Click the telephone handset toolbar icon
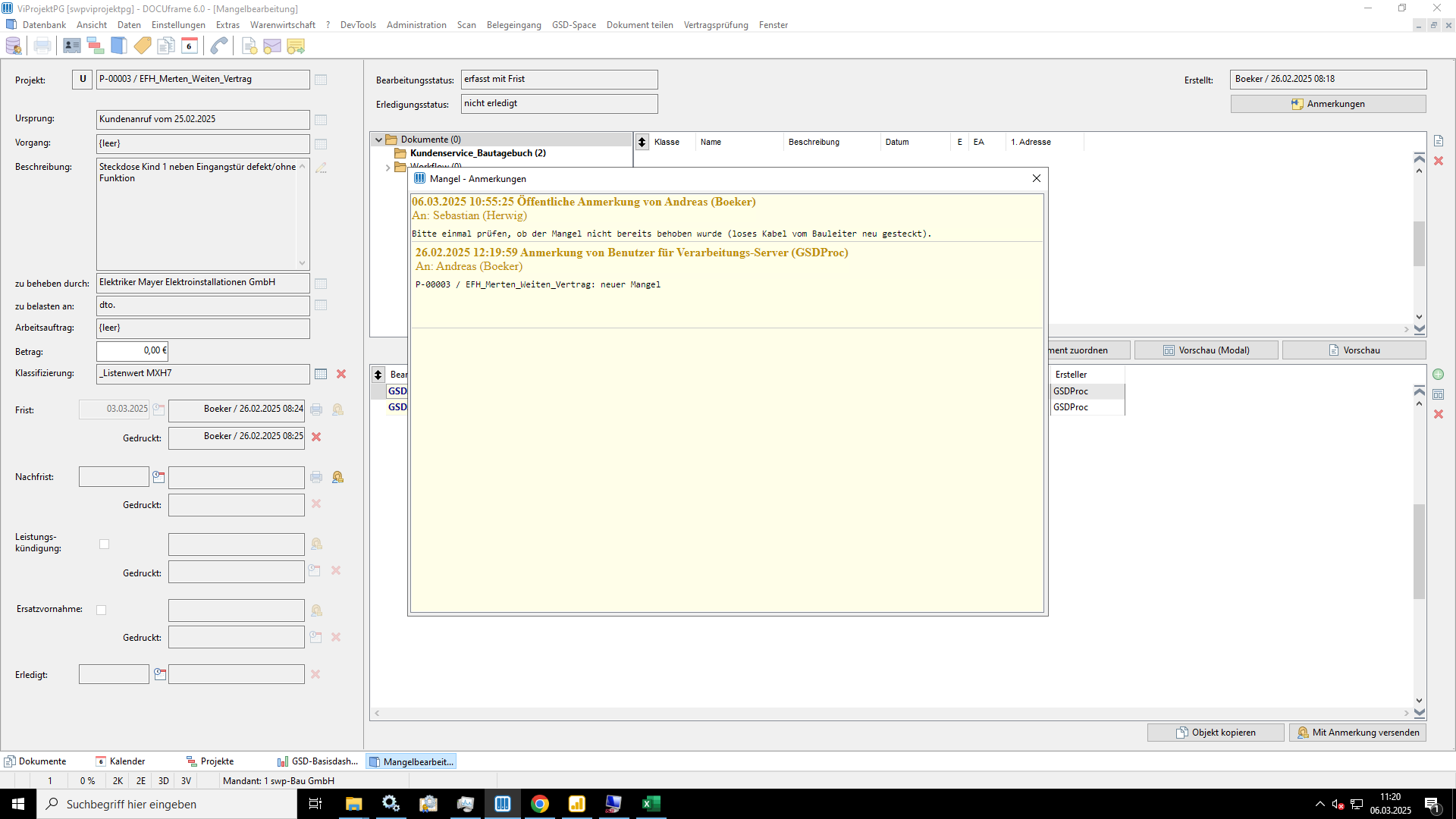The width and height of the screenshot is (1456, 819). pos(219,46)
